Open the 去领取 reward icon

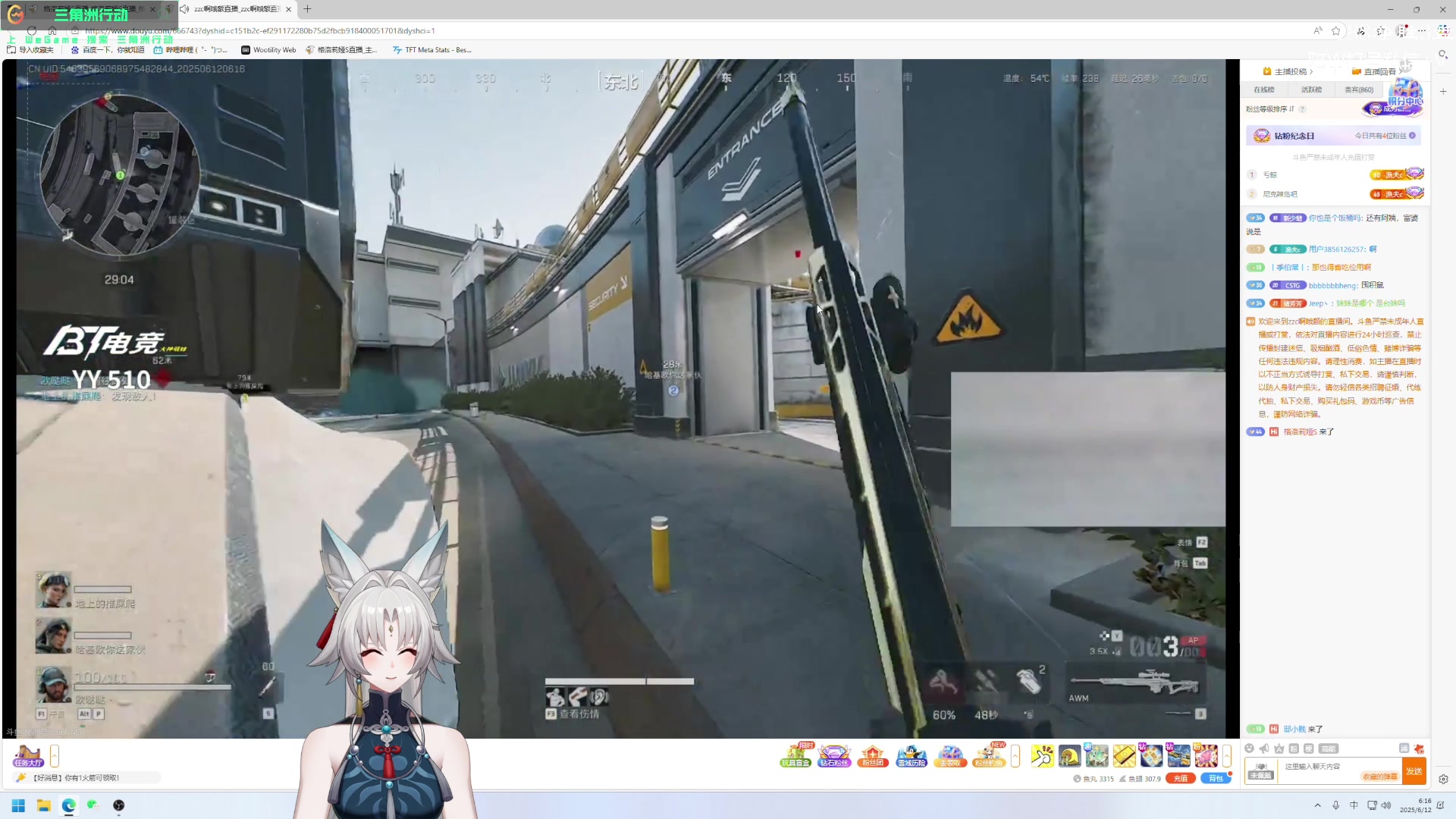point(950,755)
